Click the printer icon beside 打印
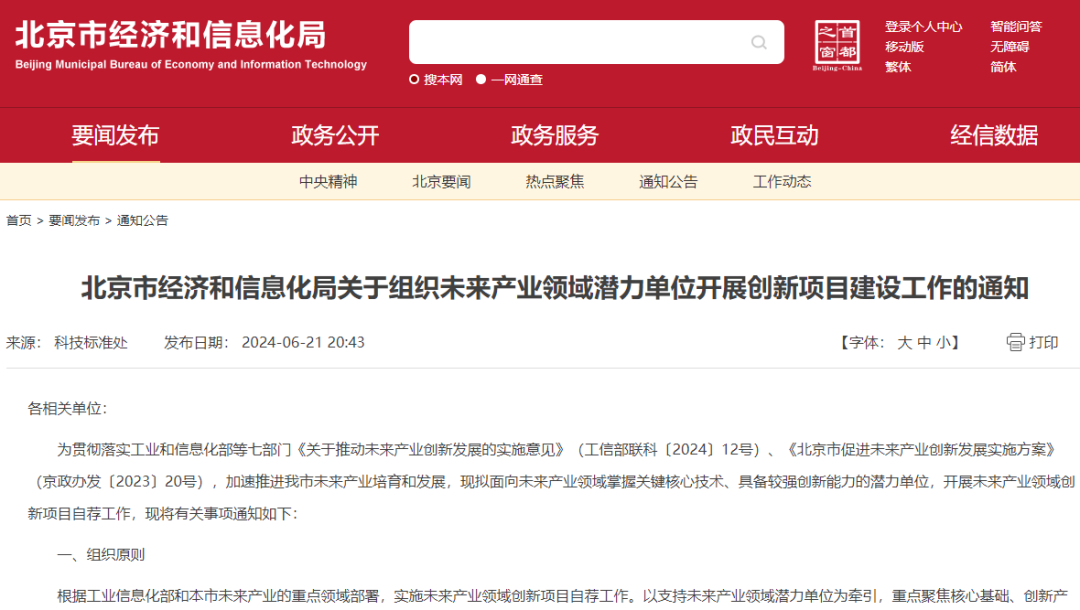This screenshot has height=610, width=1080. (x=1015, y=342)
